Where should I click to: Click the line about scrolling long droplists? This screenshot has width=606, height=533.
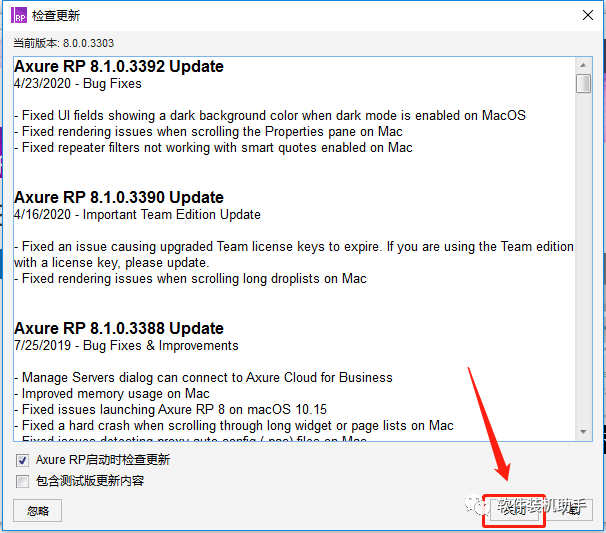[190, 279]
